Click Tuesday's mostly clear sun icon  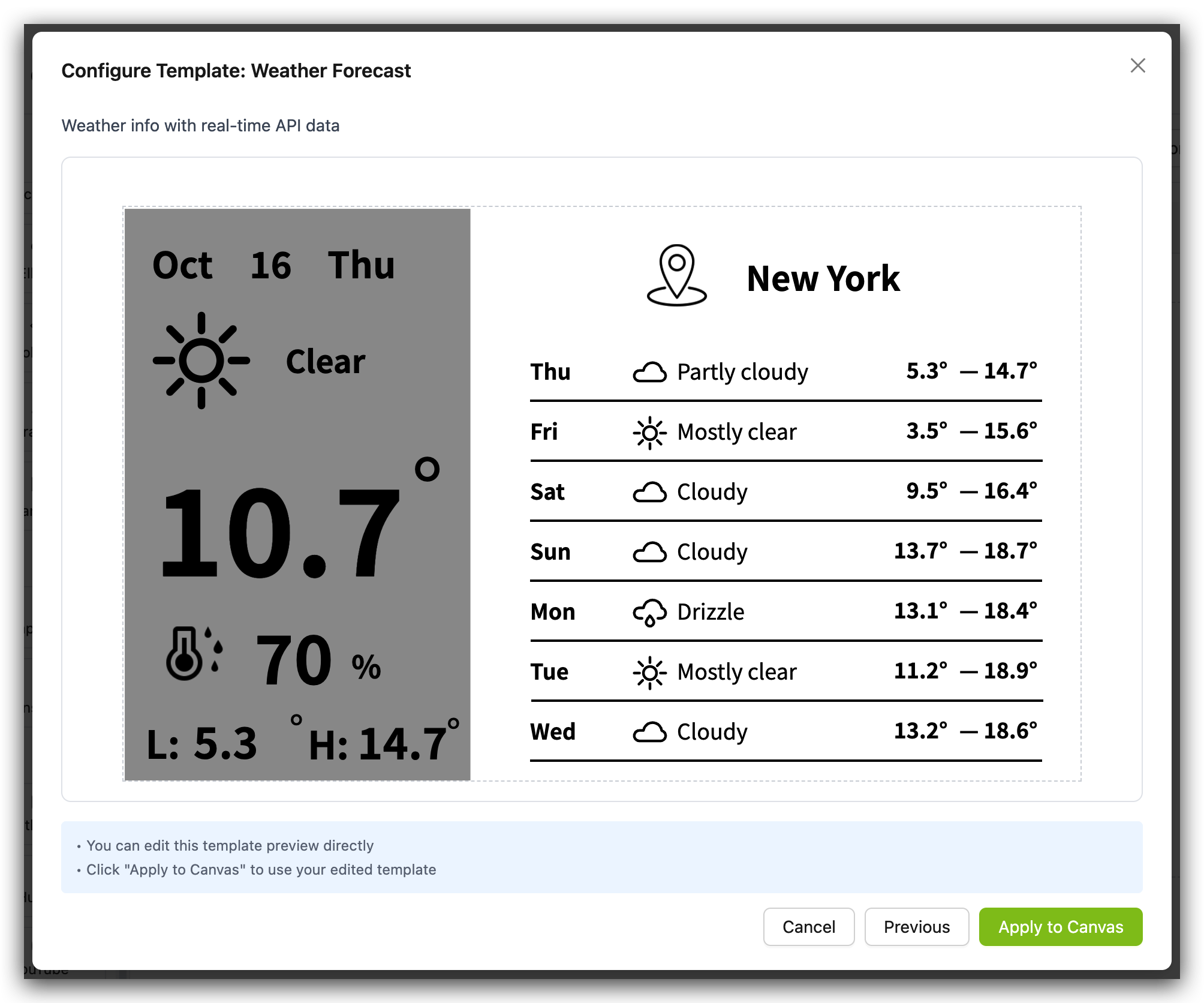tap(649, 672)
